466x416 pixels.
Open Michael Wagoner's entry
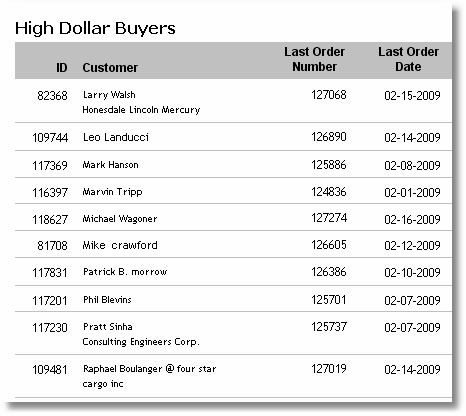120,219
